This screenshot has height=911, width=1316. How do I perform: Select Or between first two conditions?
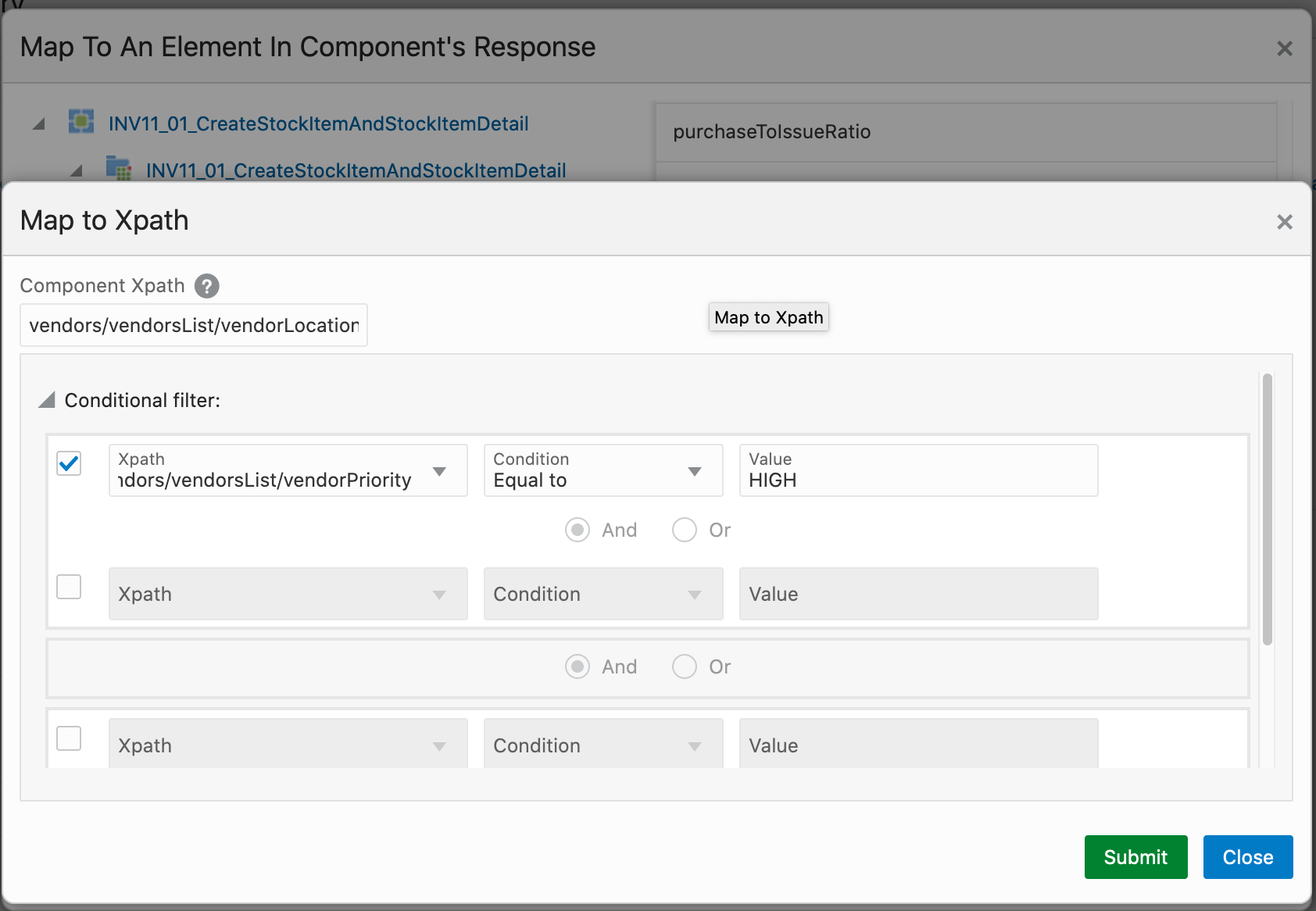(x=685, y=531)
